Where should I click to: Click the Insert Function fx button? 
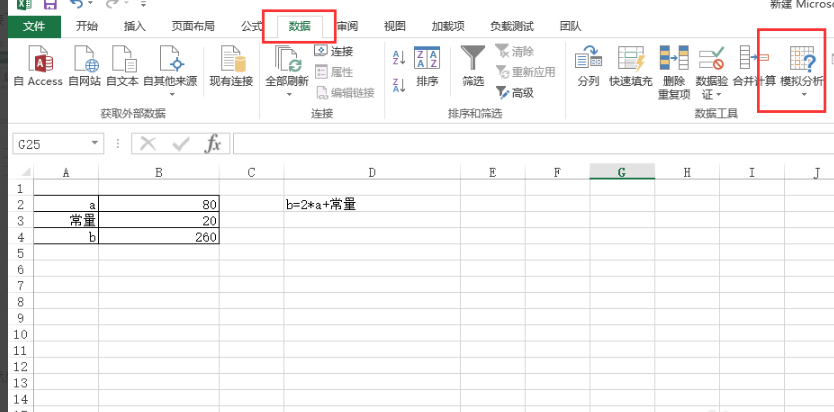213,144
